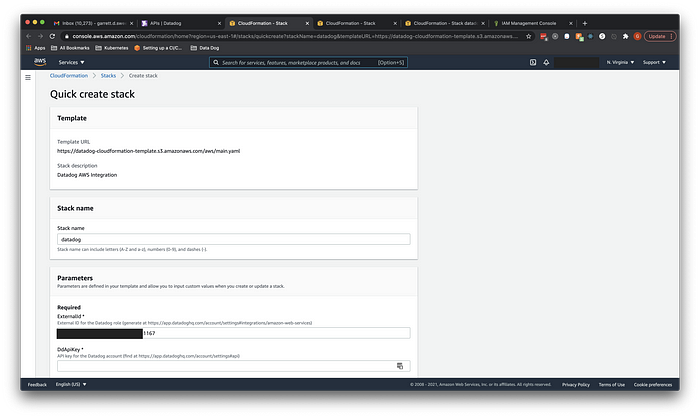700x418 pixels.
Task: Open the AWS CloudShell icon
Action: [x=533, y=63]
